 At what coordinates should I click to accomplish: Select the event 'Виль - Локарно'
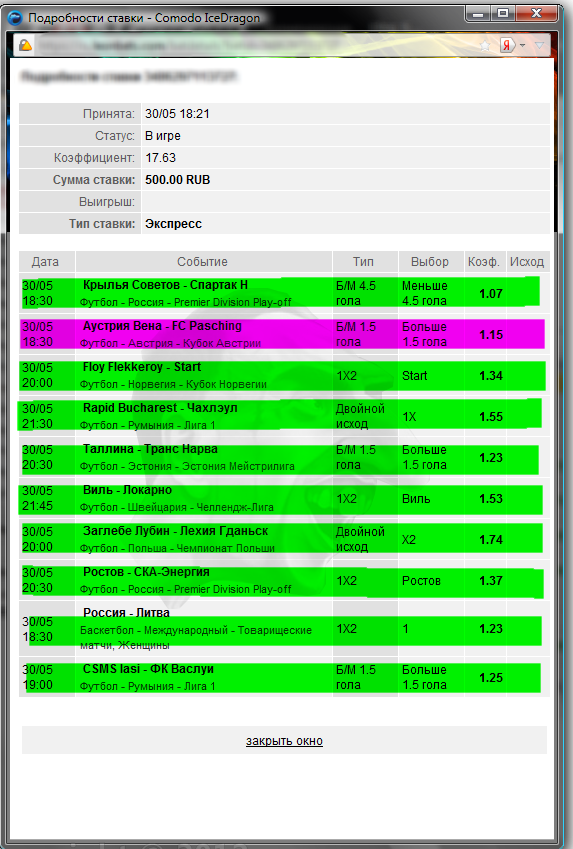(x=127, y=490)
